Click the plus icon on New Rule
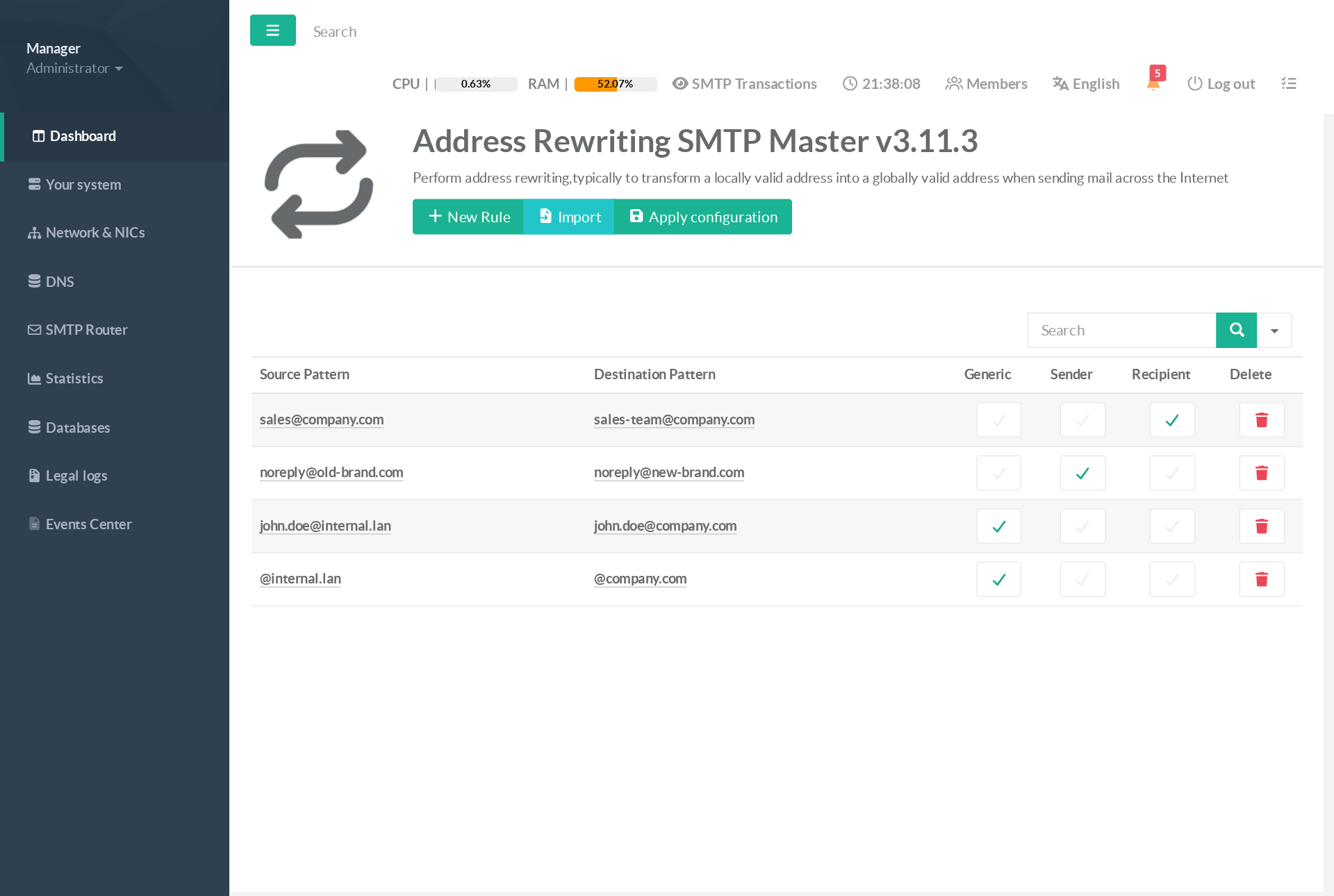Screen dimensions: 1334x896 435,216
